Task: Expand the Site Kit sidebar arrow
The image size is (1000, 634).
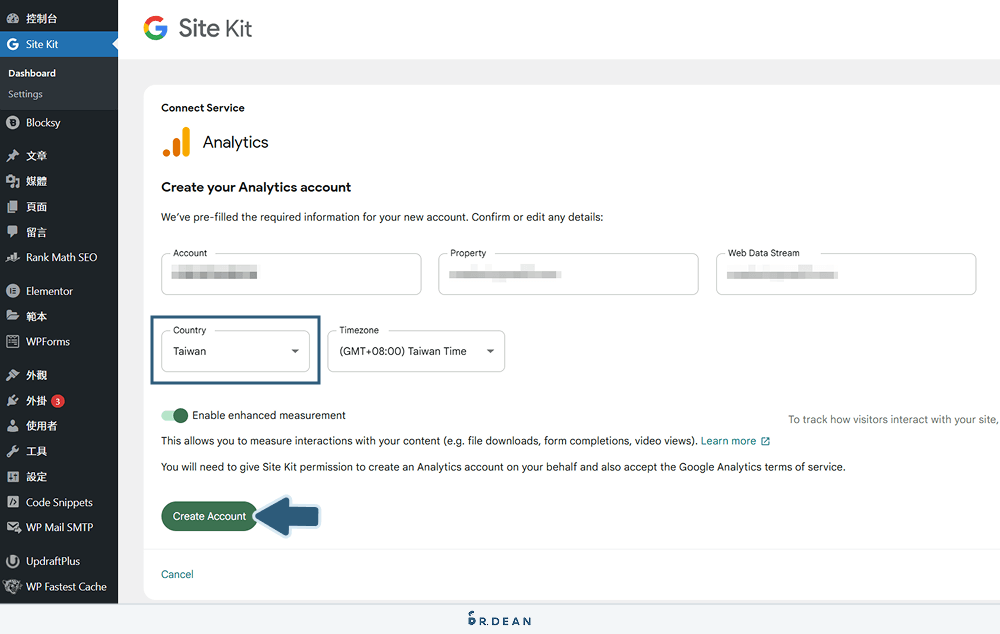Action: (x=113, y=44)
